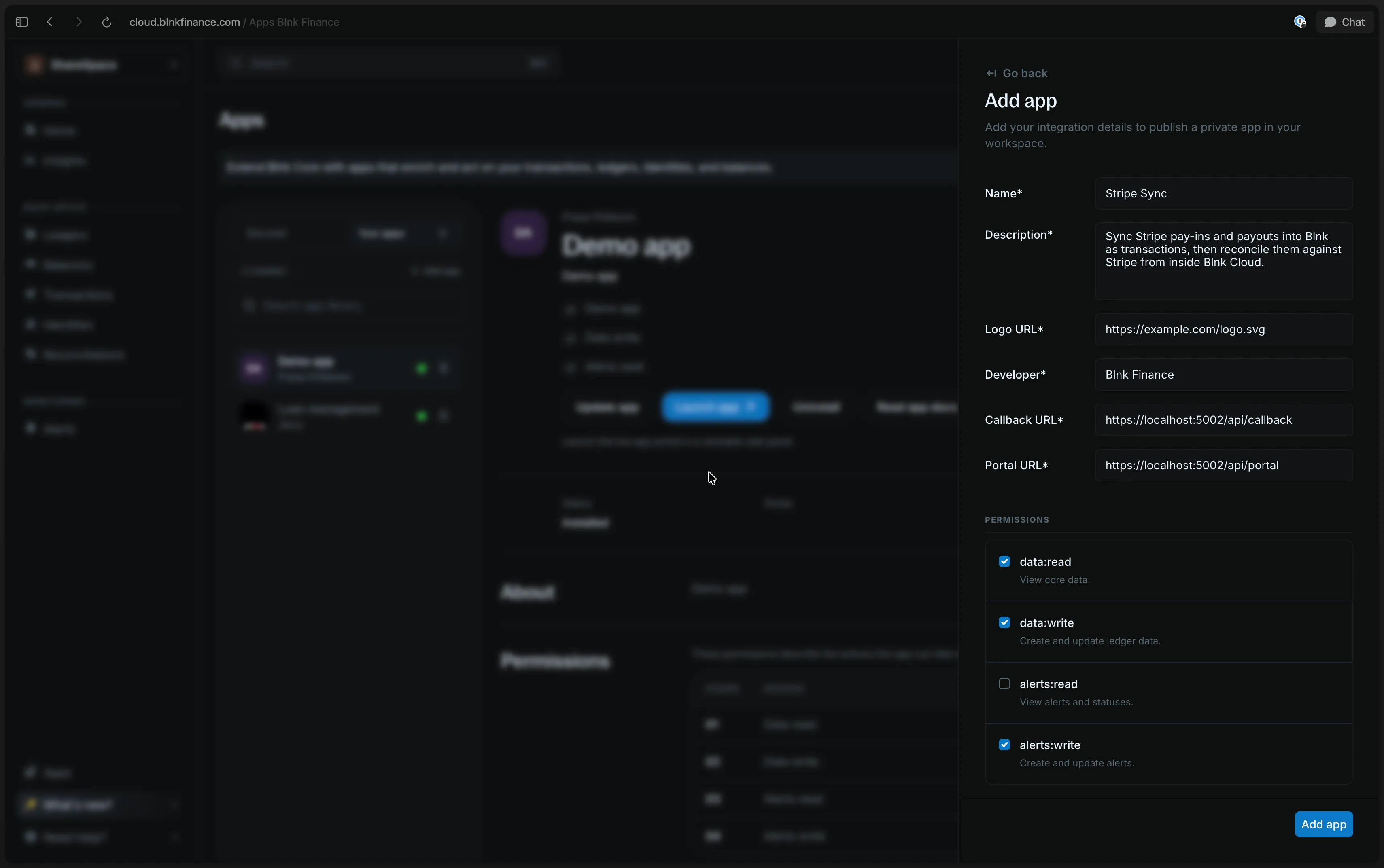Click the 'data:read' permission label
Viewport: 1384px width, 868px height.
point(1045,562)
